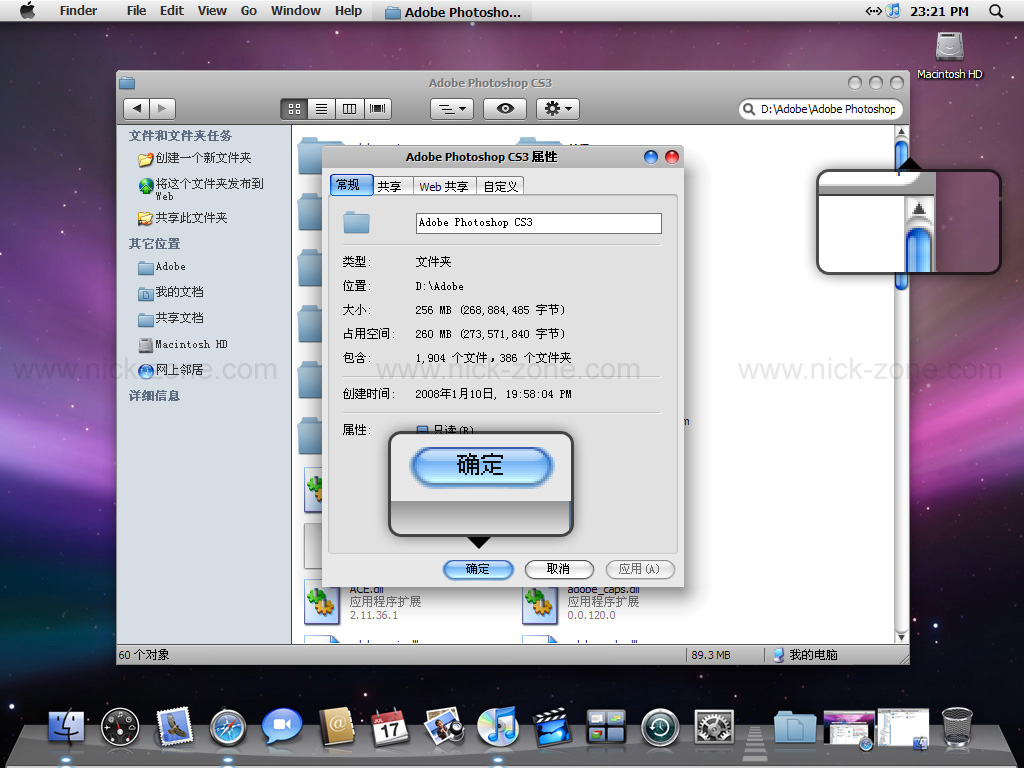
Task: Collapse the 其它位置 section
Action: [154, 244]
